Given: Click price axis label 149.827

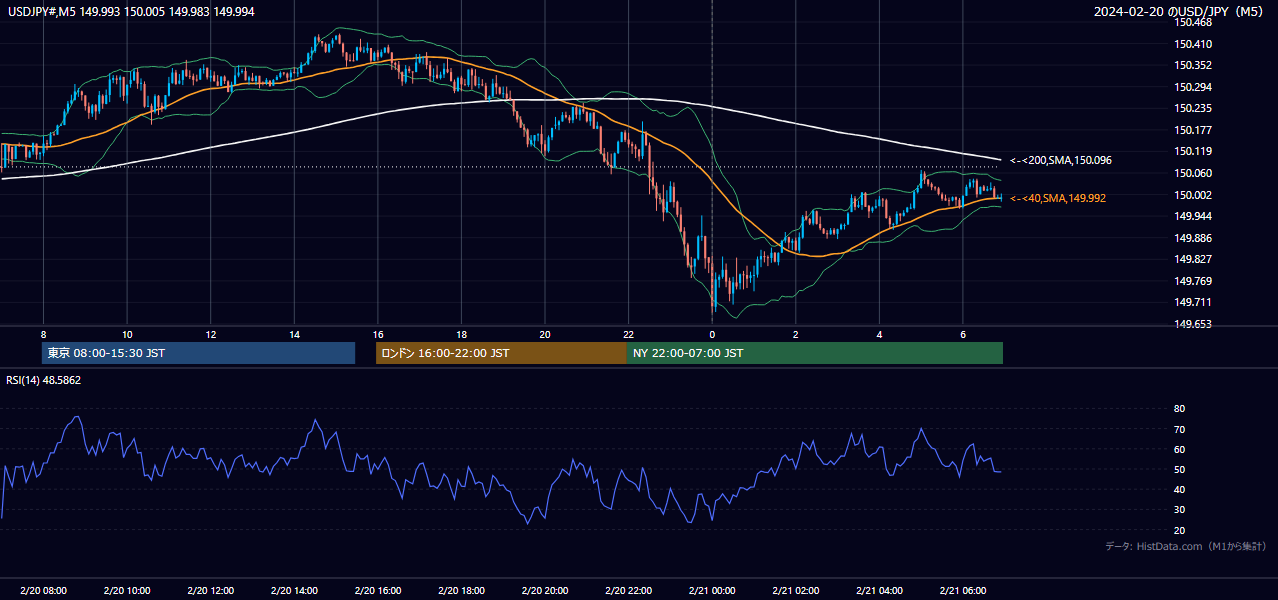Looking at the screenshot, I should (x=1193, y=259).
